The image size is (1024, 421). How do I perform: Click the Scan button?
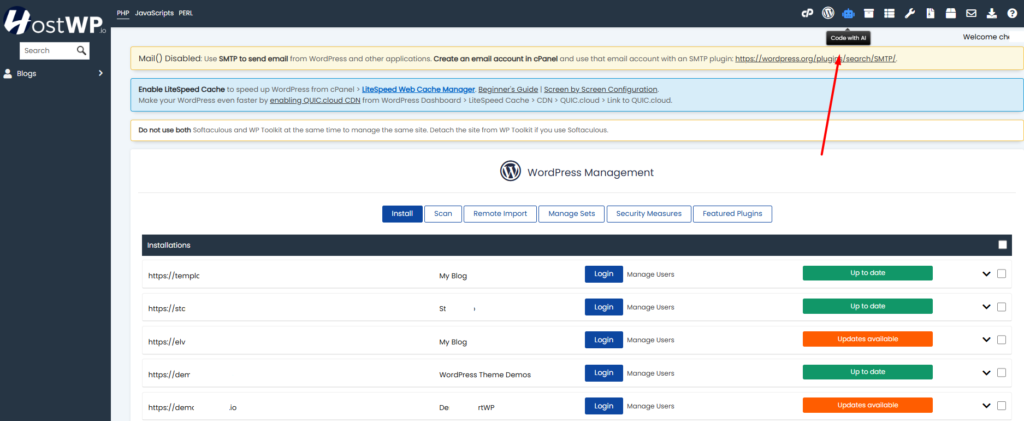click(443, 213)
